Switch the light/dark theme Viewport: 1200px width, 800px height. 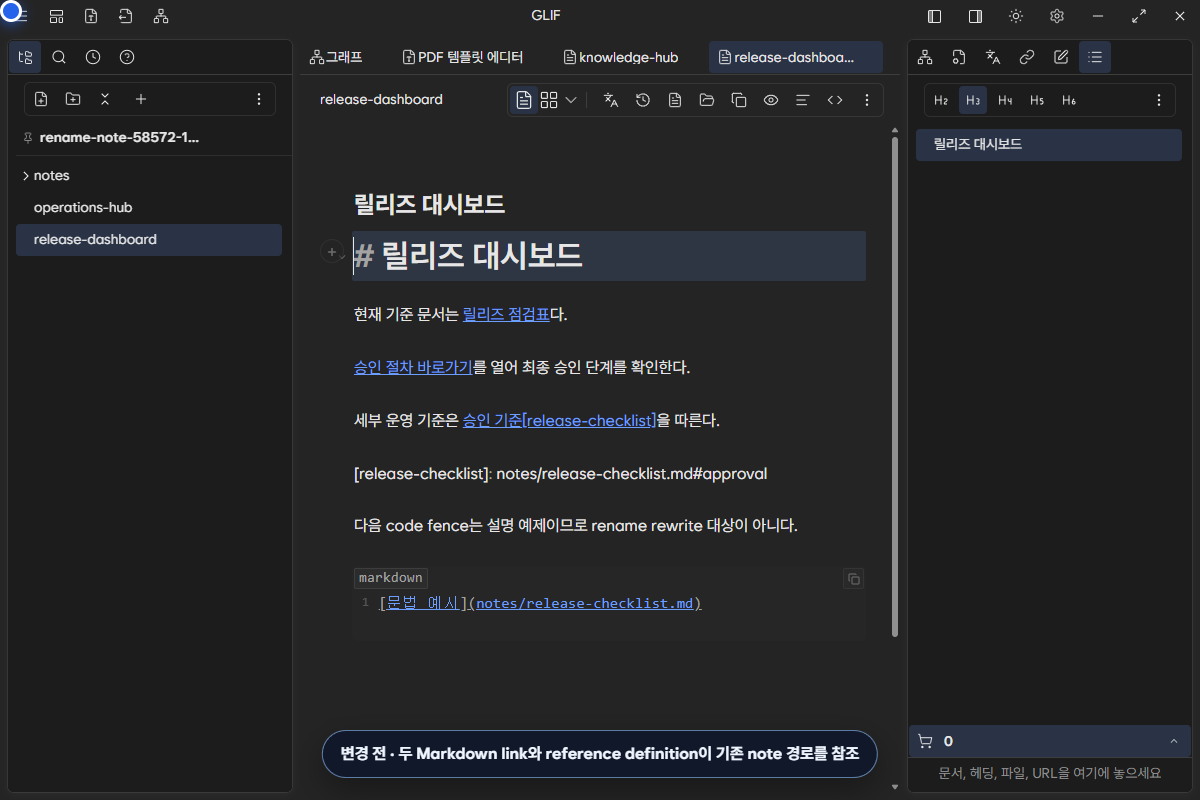[x=1016, y=16]
